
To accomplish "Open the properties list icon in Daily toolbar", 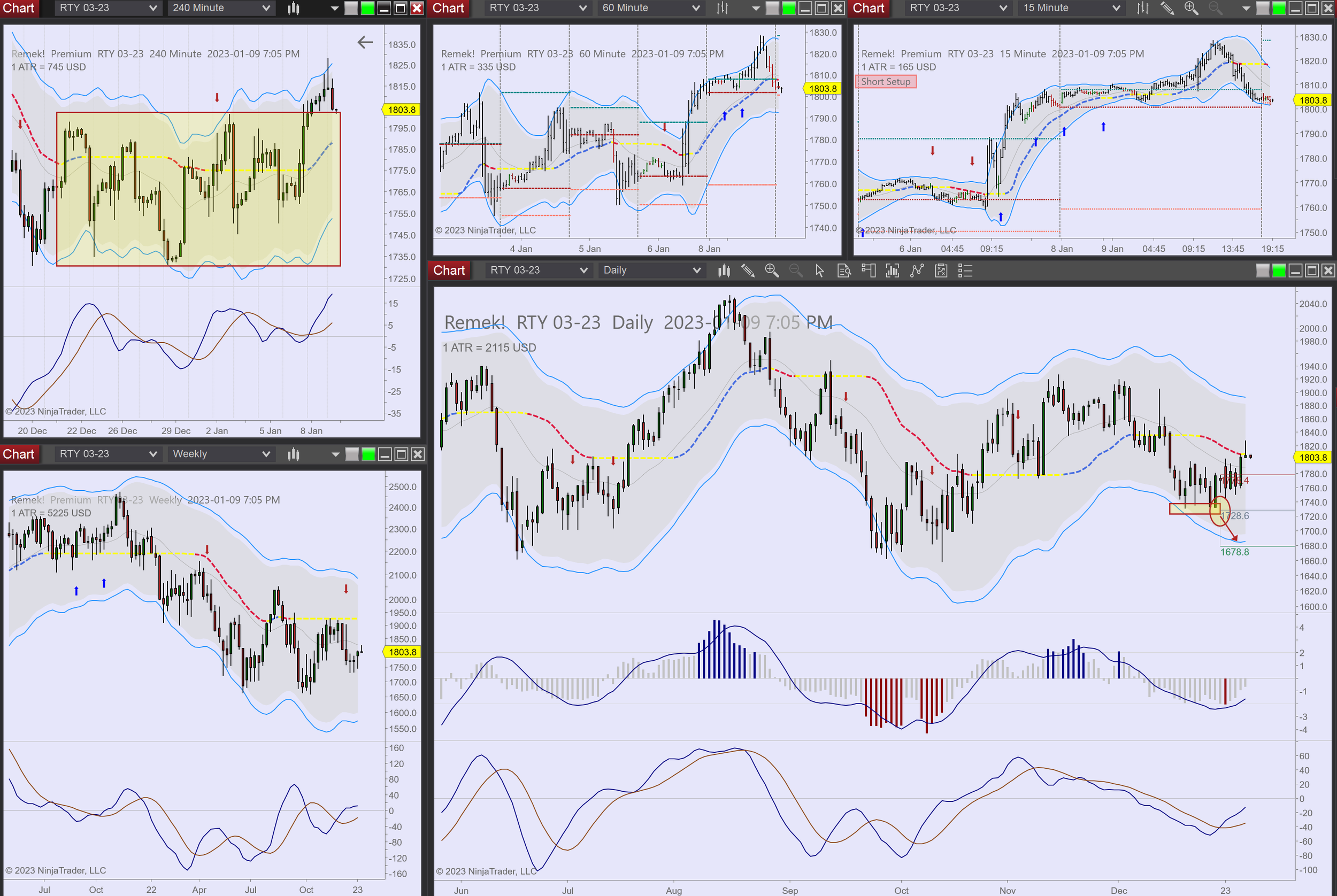I will [965, 271].
